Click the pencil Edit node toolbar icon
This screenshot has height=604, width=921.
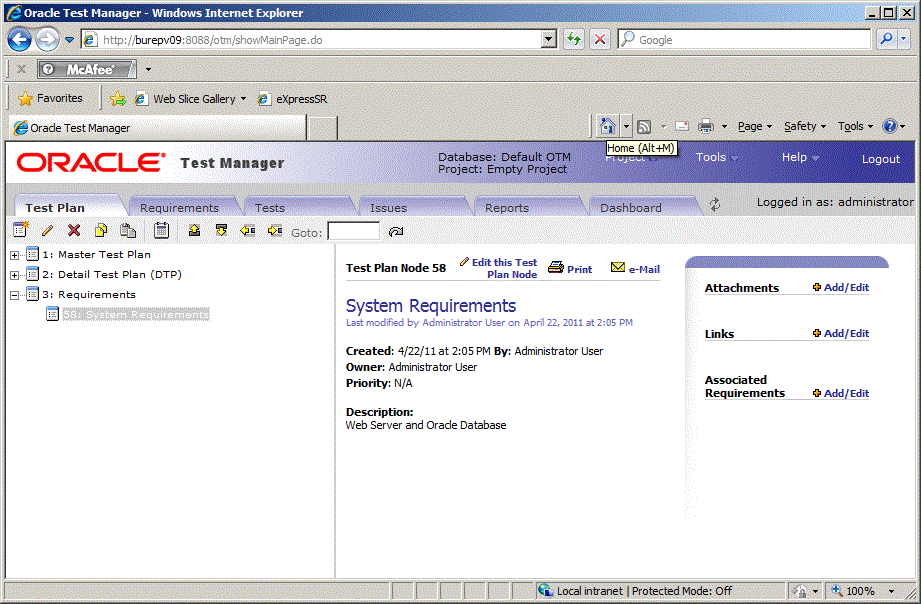[48, 230]
